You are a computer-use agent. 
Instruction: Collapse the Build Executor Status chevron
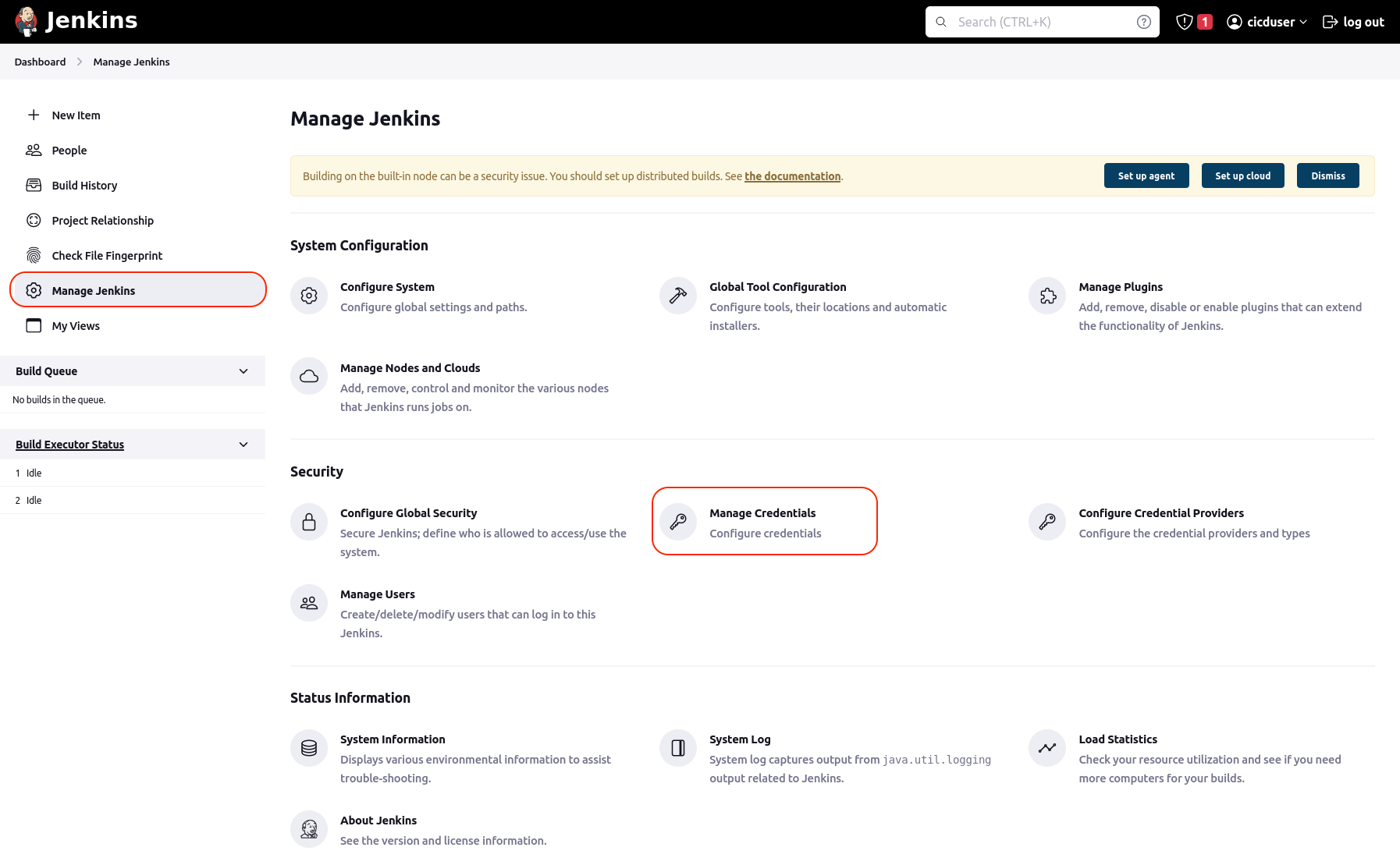[243, 445]
